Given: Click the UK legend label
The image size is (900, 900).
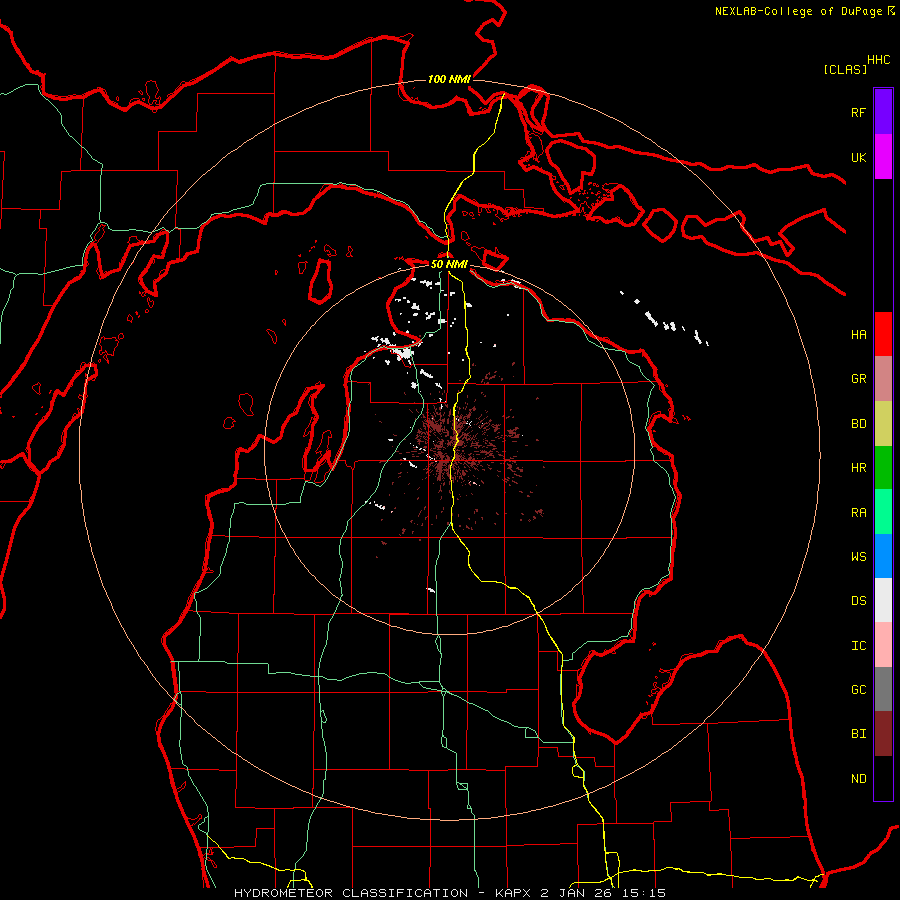Looking at the screenshot, I should coord(858,157).
